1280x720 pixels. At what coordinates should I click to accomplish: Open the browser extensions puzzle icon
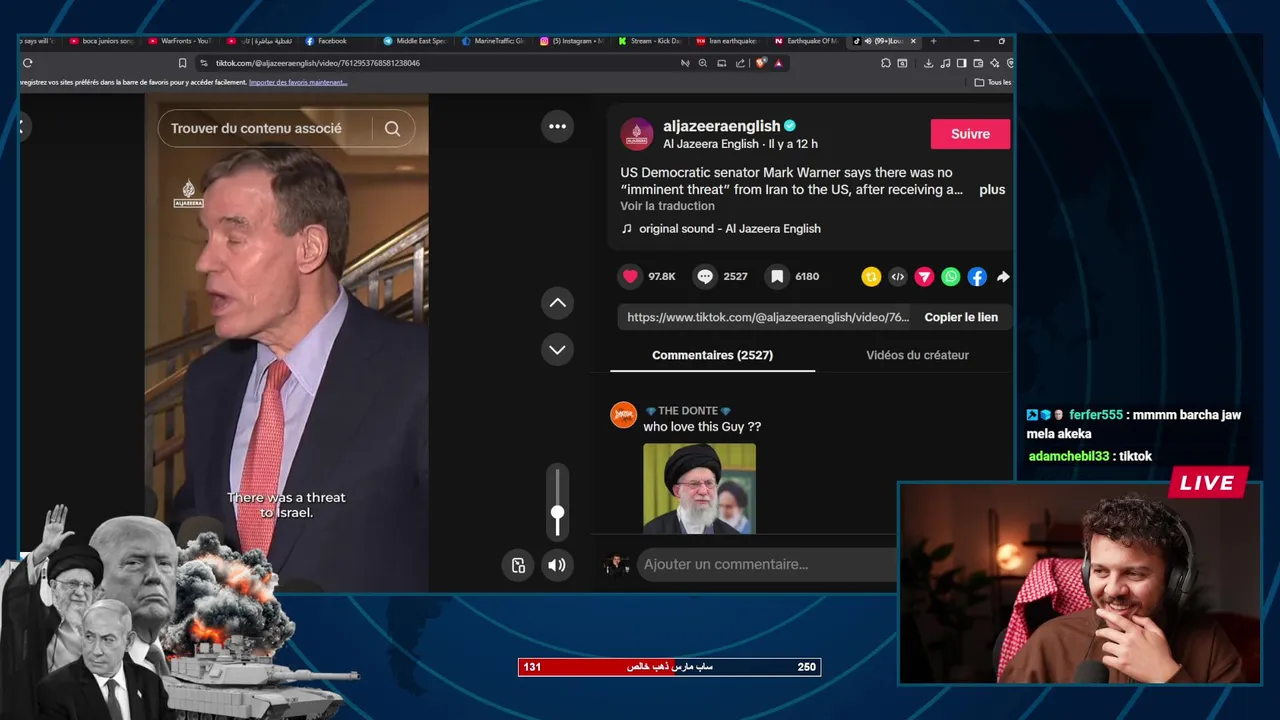coord(886,63)
